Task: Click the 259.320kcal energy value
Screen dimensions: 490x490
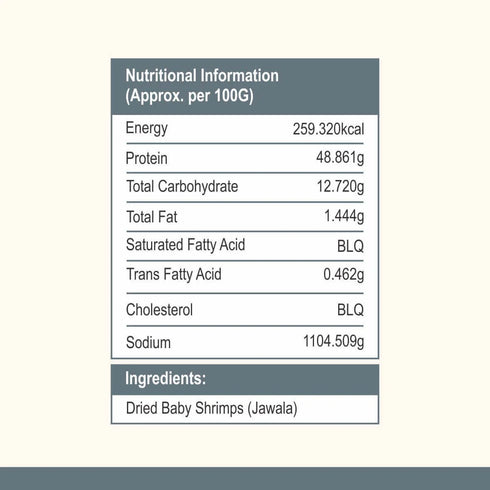Action: pyautogui.click(x=328, y=129)
